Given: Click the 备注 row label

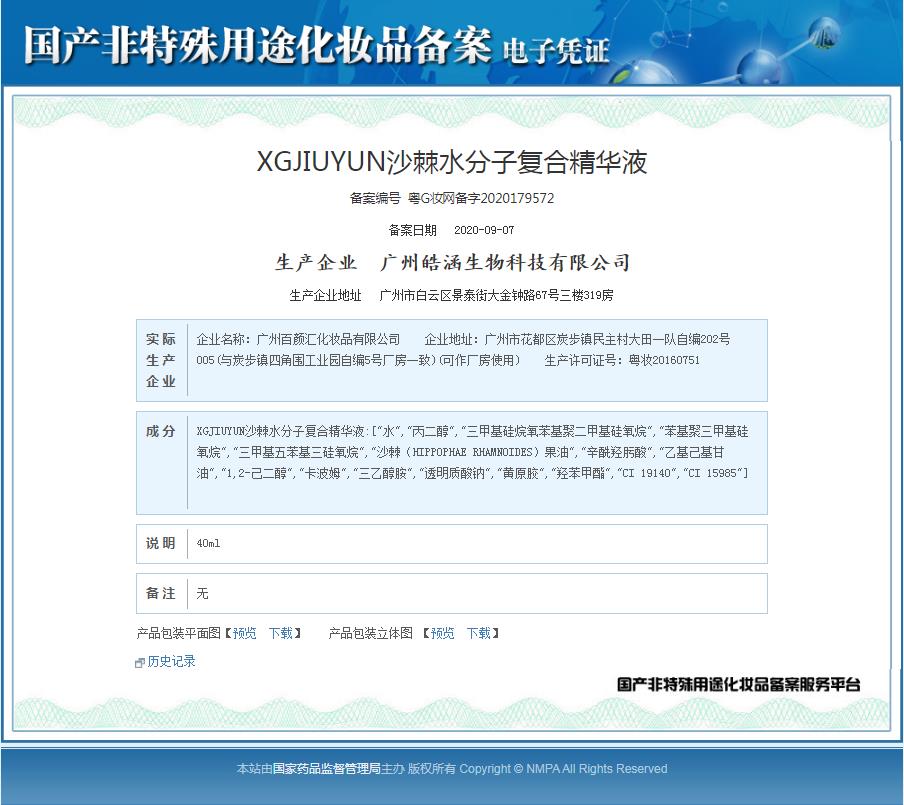Looking at the screenshot, I should 161,594.
